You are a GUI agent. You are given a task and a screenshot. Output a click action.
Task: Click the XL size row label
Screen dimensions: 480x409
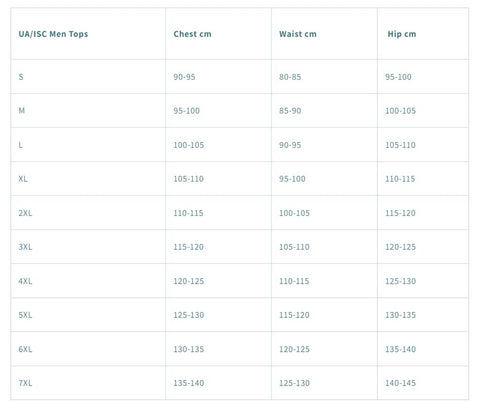(x=23, y=179)
